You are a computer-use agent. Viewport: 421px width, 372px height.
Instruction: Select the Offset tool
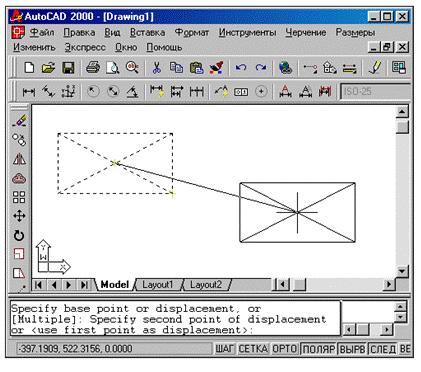[x=19, y=178]
